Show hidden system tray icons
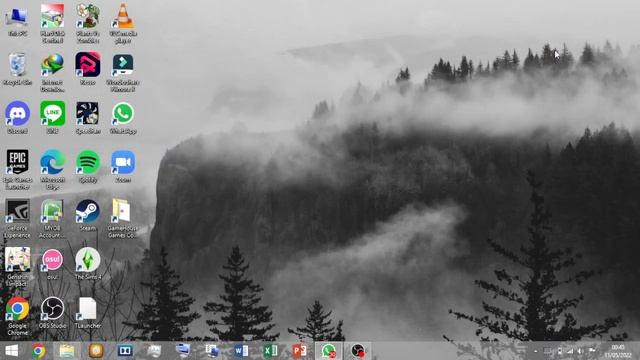 tap(536, 351)
